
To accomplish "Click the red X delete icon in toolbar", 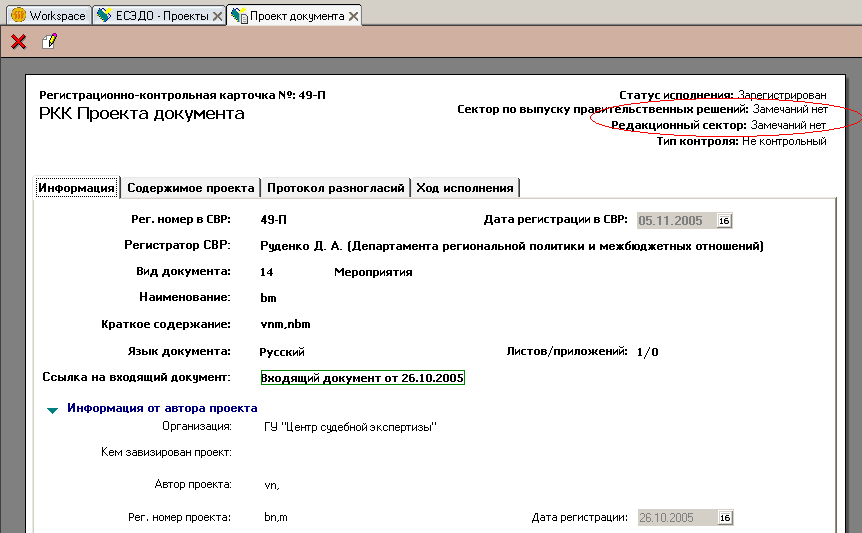I will coord(19,42).
